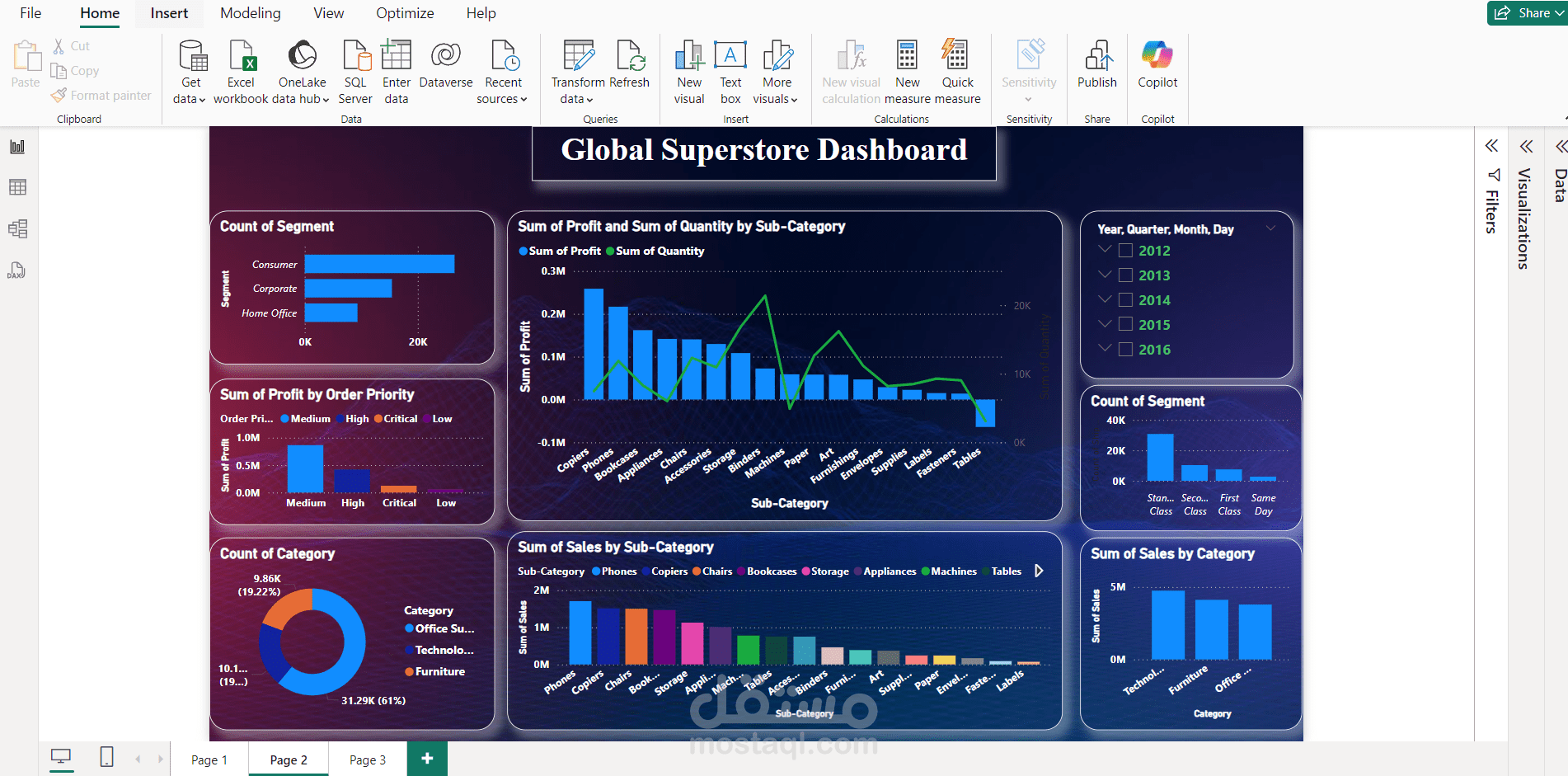Screen dimensions: 1568x776
Task: Expand the Visualizations pane
Action: tap(1526, 146)
